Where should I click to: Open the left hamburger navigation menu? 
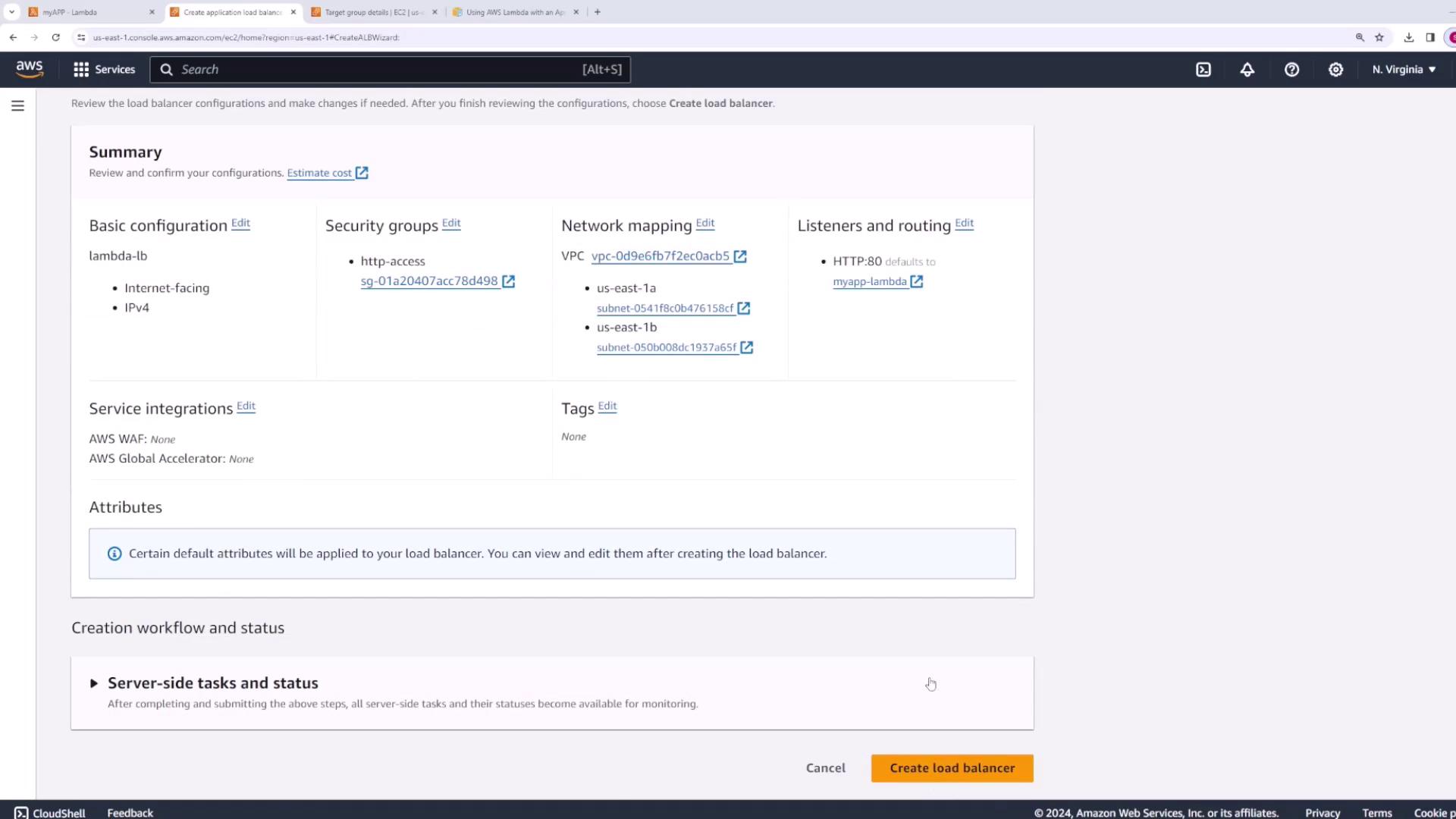(x=17, y=106)
